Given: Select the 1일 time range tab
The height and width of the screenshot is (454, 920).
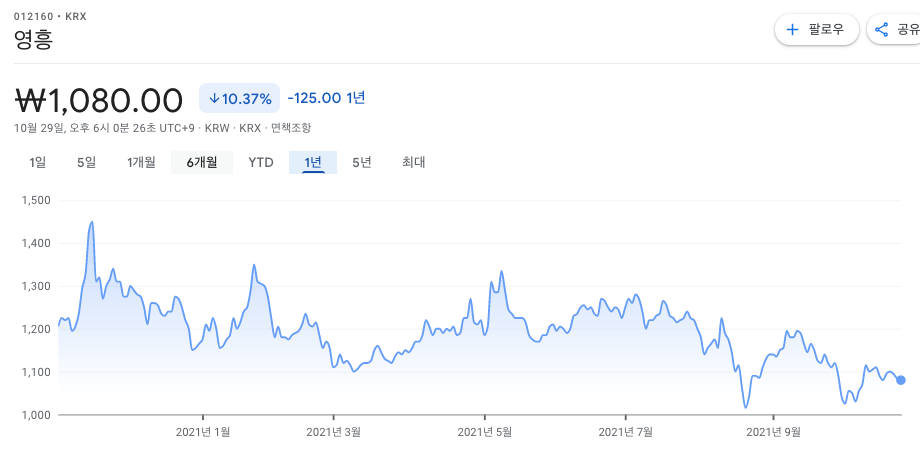Looking at the screenshot, I should 38,162.
